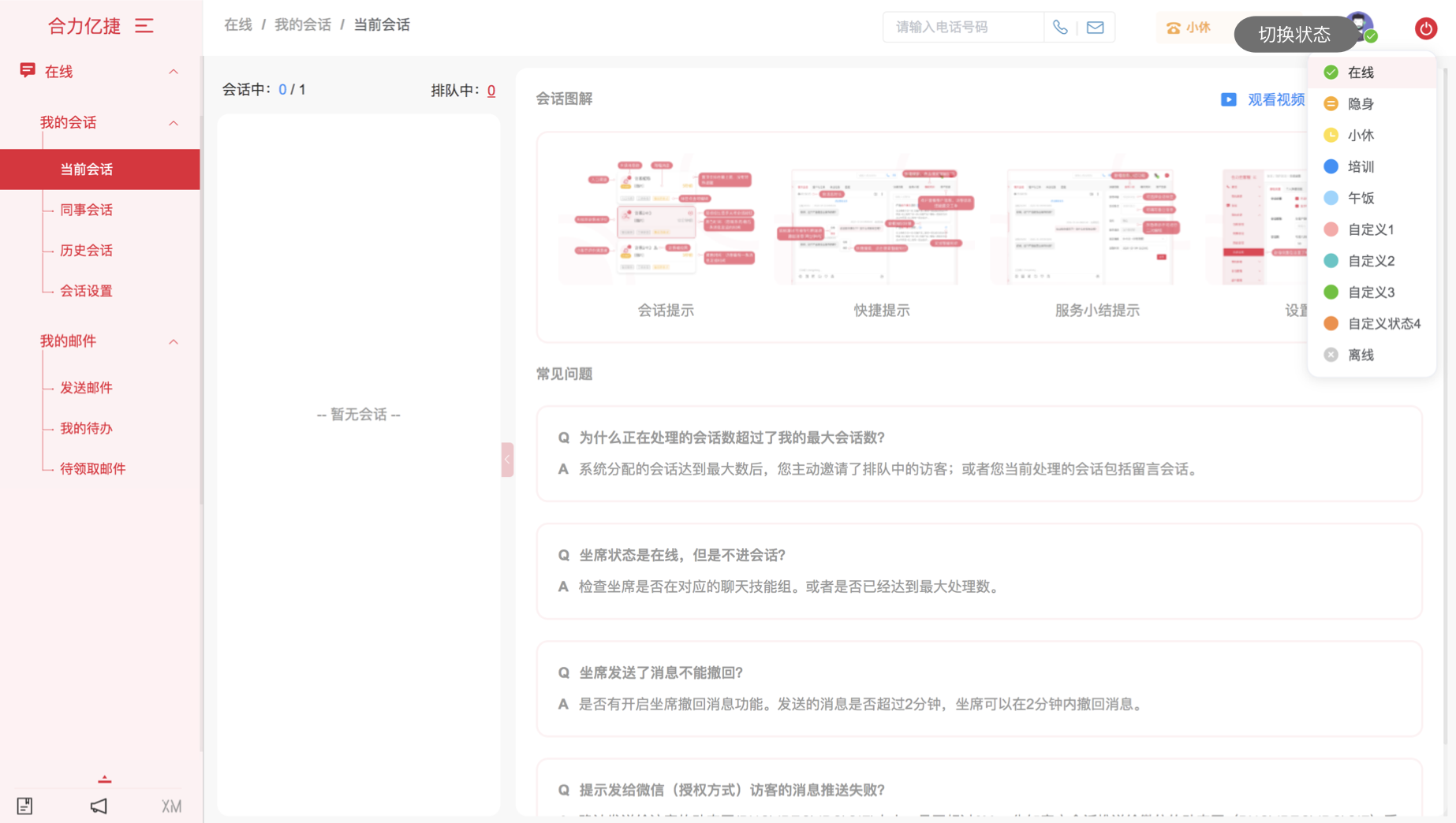
Task: Click the XM icon in sidebar footer
Action: pyautogui.click(x=171, y=806)
